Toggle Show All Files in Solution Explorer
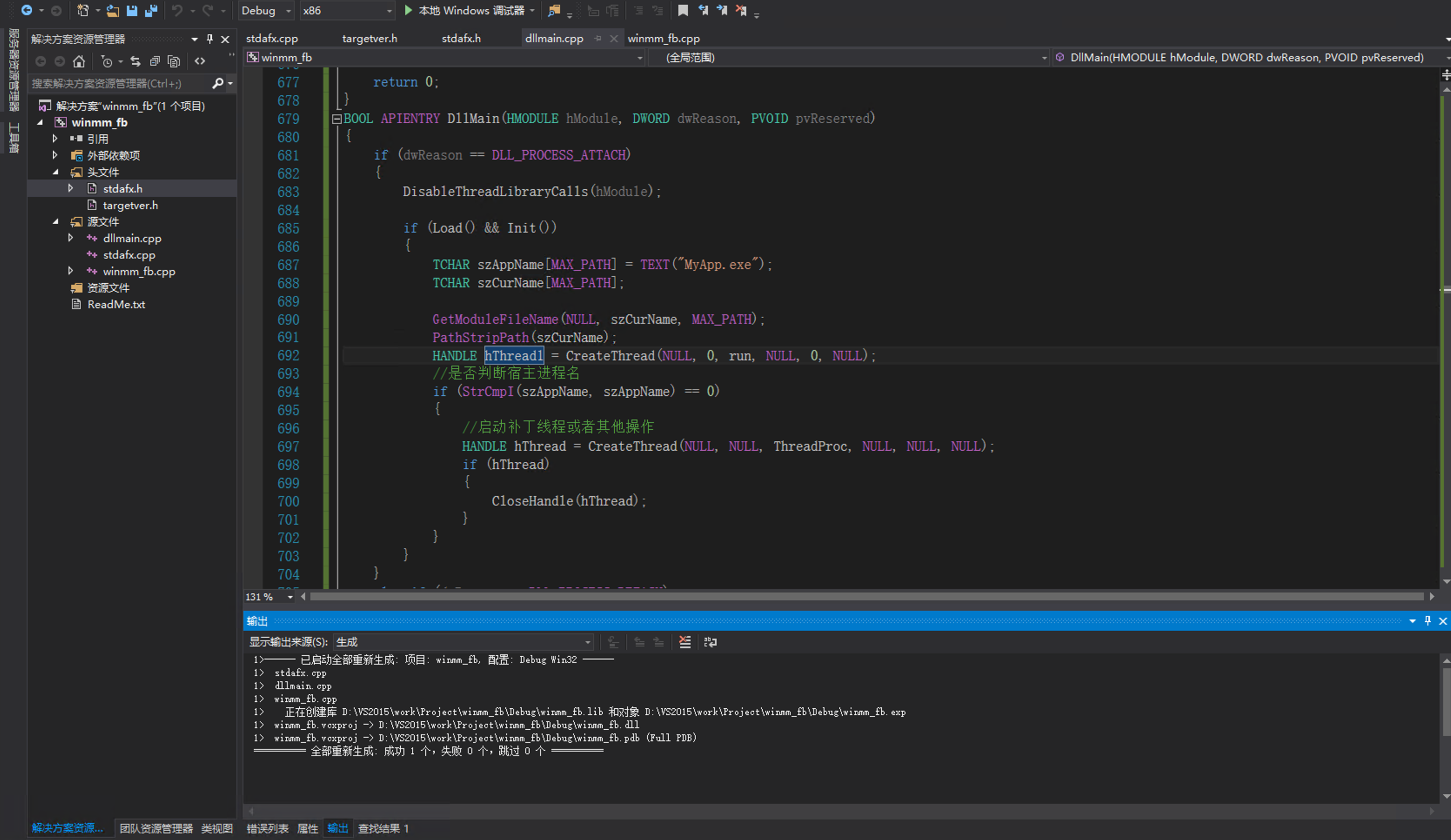The image size is (1451, 840). (174, 61)
